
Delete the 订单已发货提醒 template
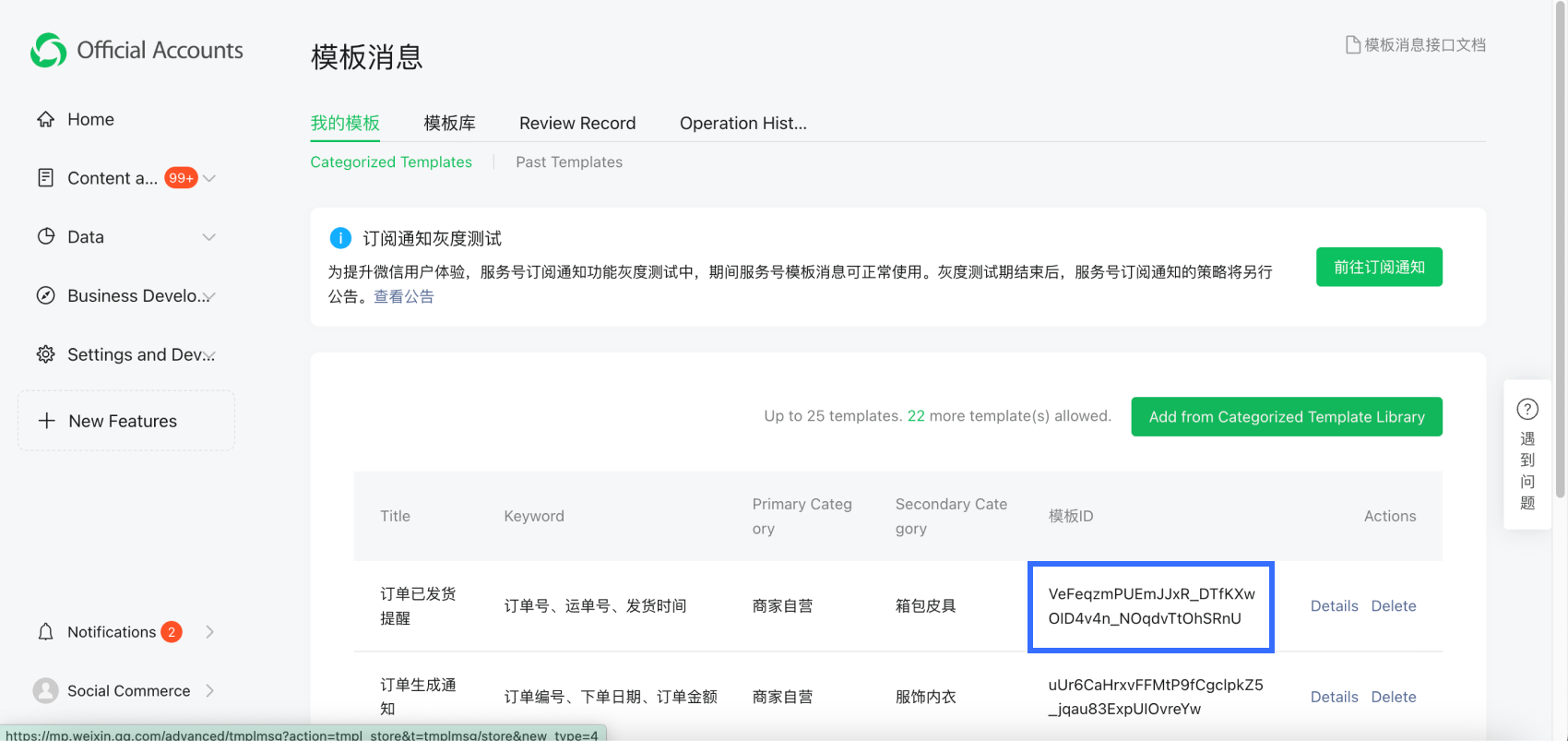(1393, 606)
